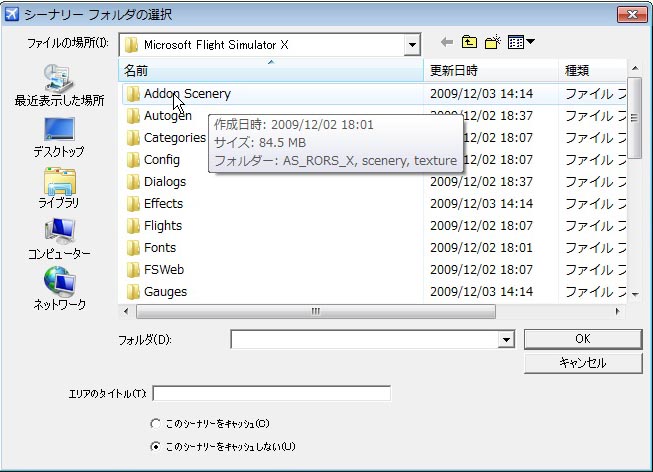Click the Addon Scenery date 2009/12/03 14:14
The image size is (653, 472).
click(x=481, y=94)
